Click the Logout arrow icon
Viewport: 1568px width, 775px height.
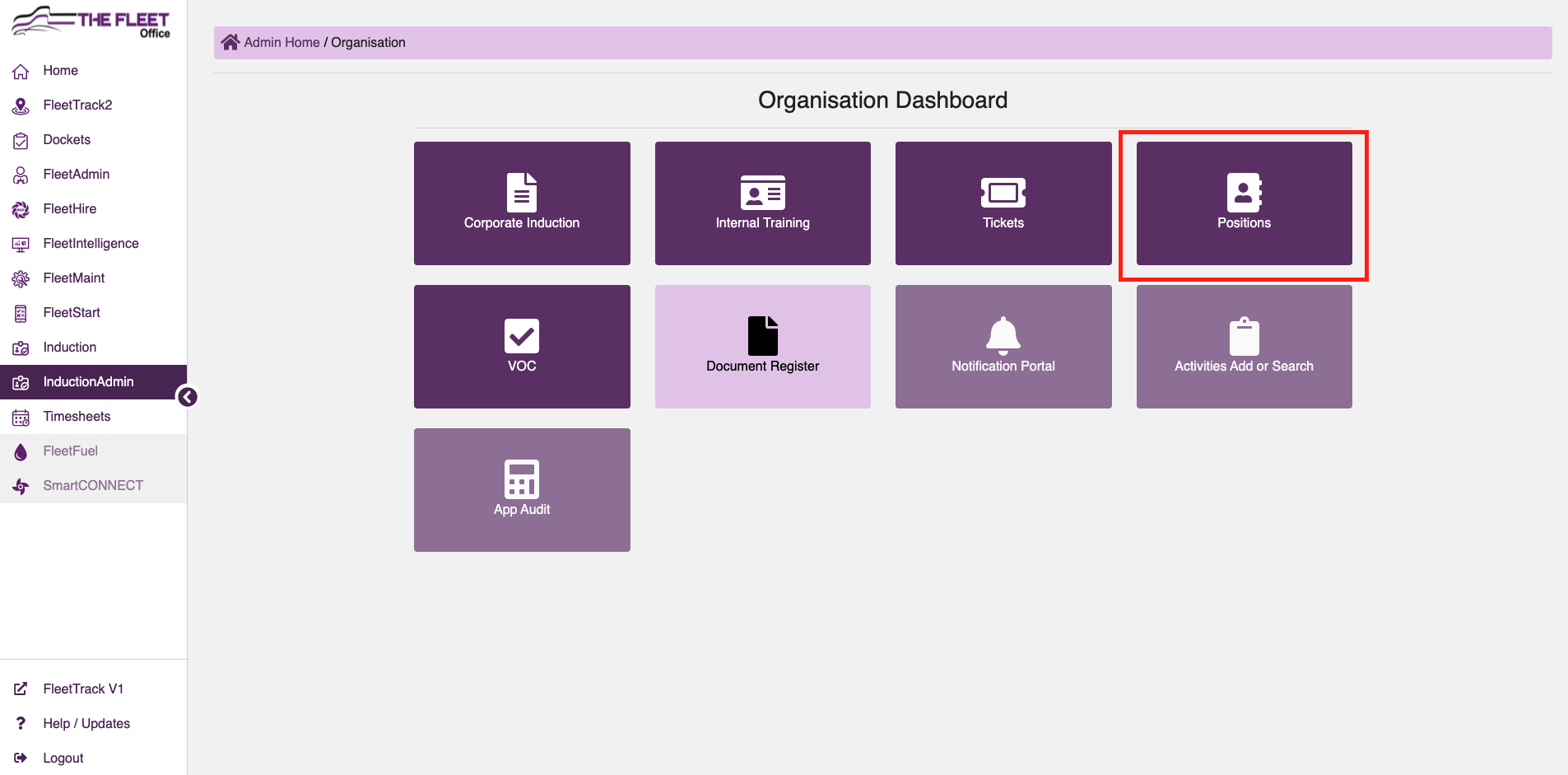(21, 758)
